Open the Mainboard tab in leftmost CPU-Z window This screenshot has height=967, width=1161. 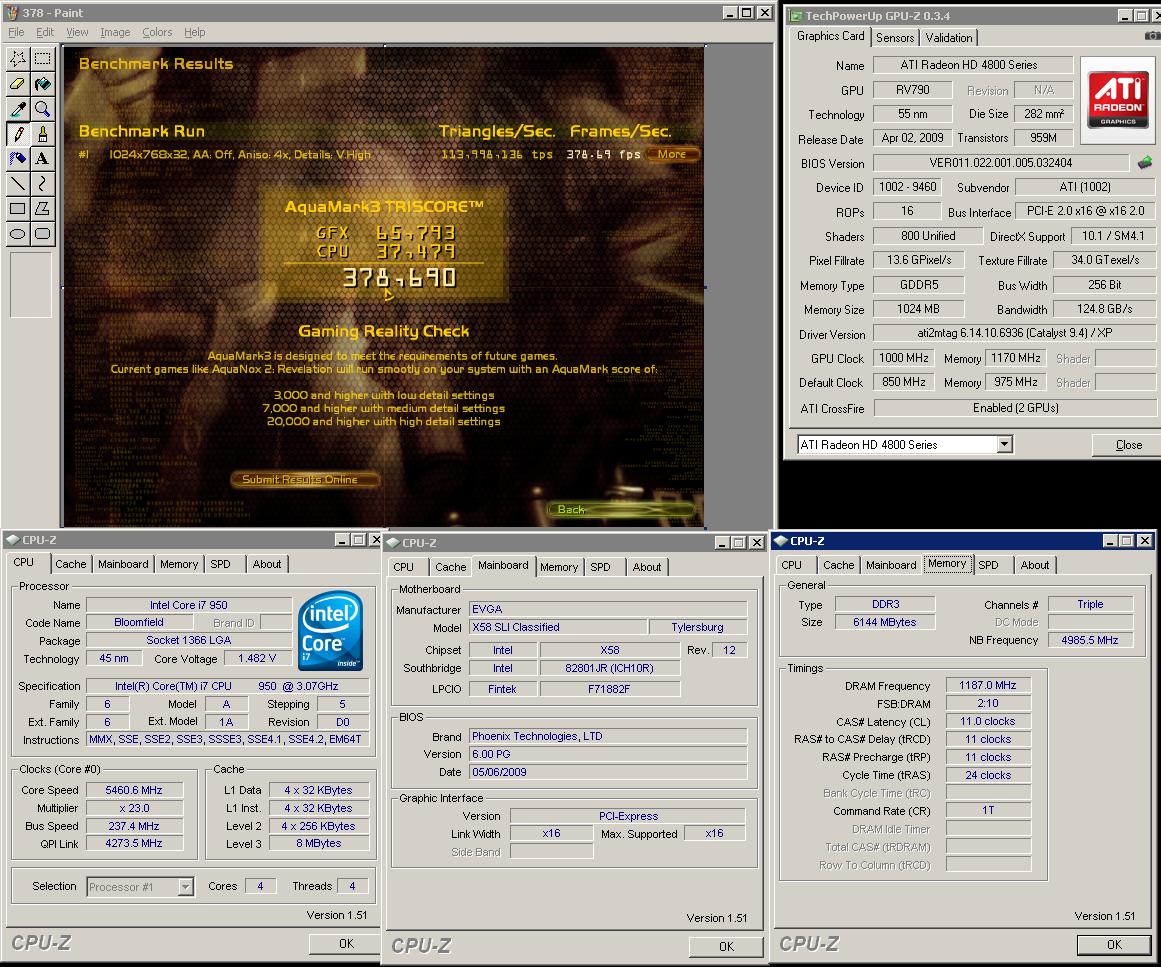123,564
